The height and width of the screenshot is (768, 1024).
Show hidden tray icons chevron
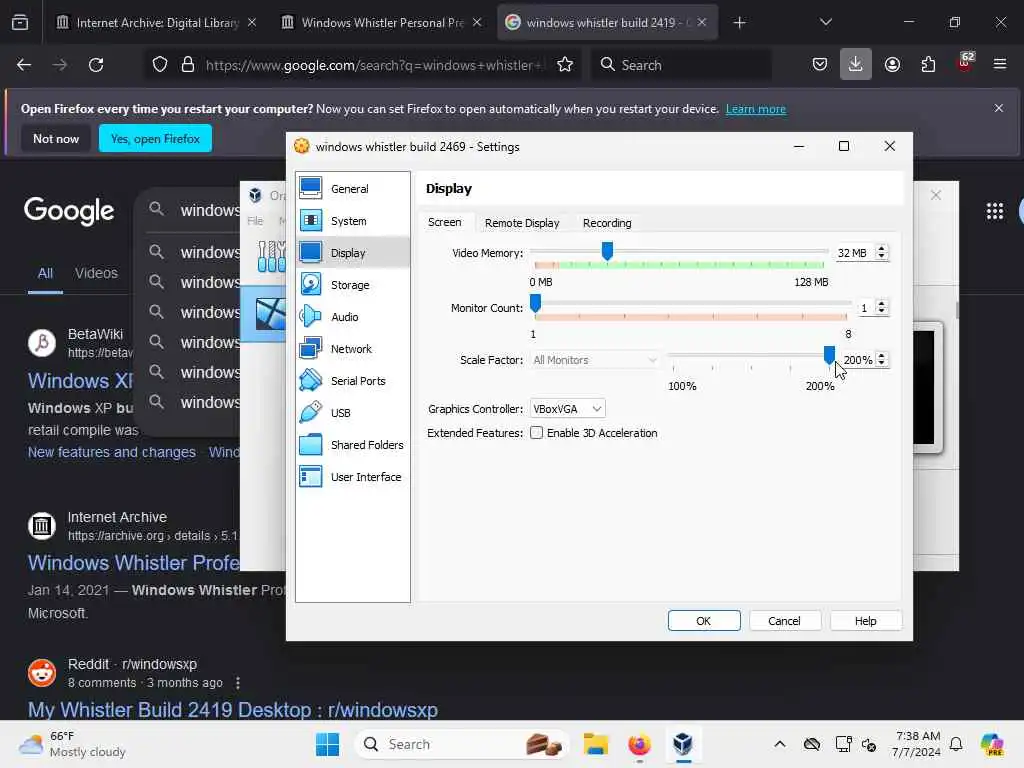tap(780, 744)
